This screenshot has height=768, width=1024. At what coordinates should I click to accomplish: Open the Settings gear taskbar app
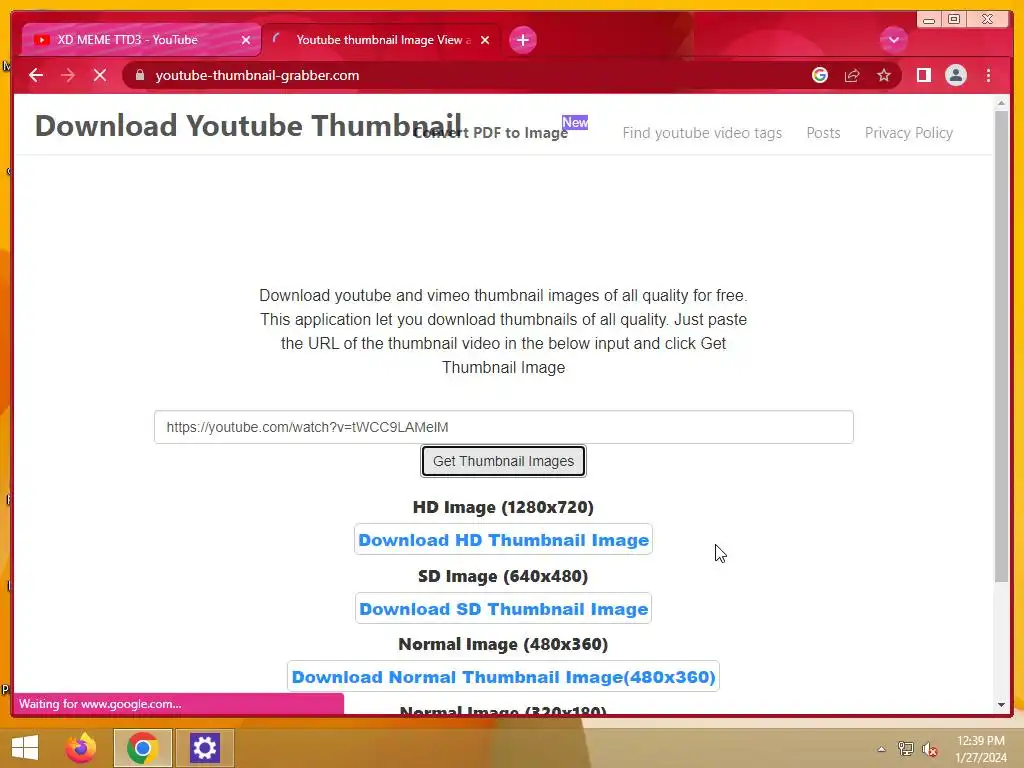click(x=204, y=748)
